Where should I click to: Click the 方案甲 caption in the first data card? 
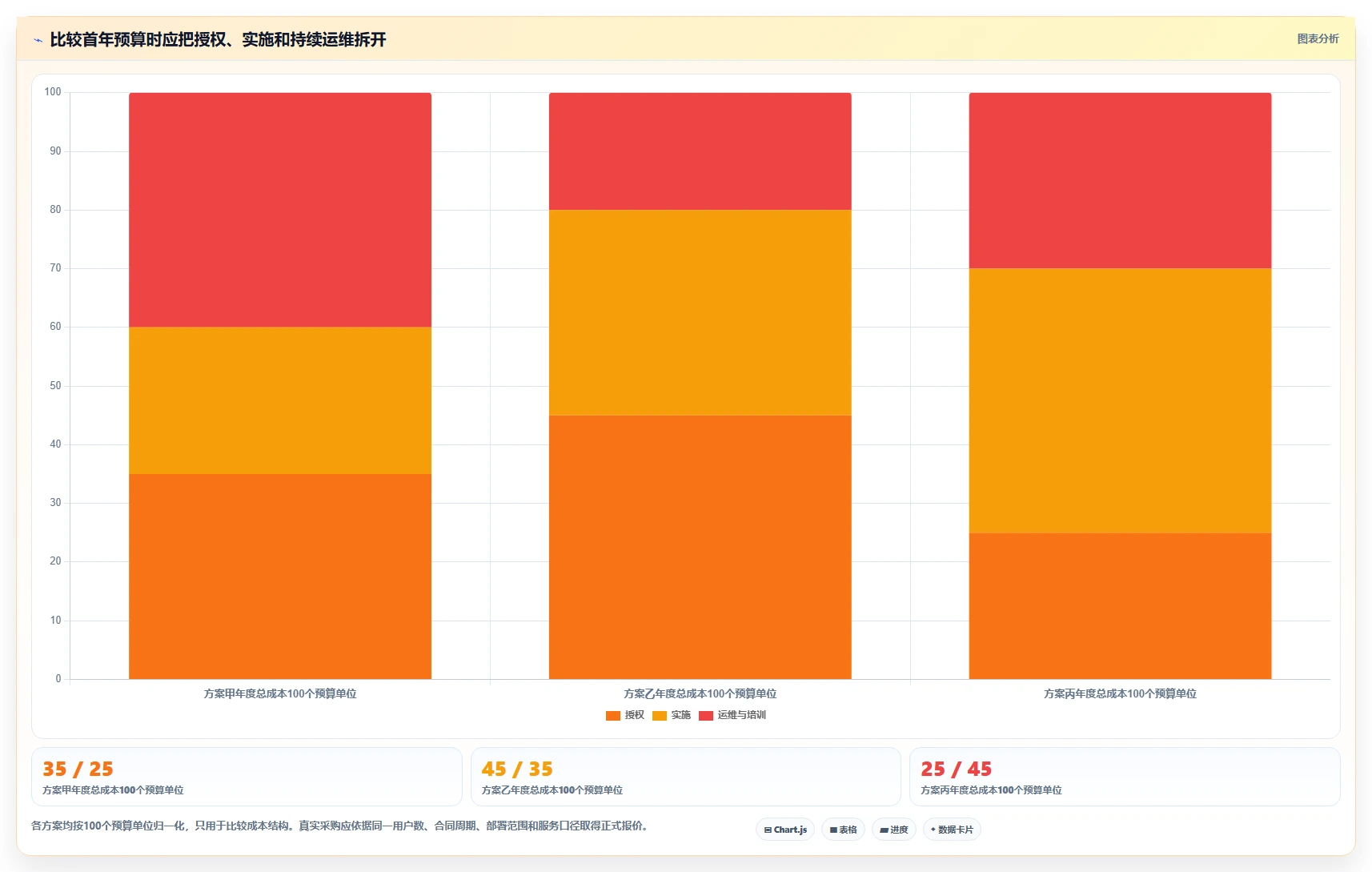(113, 790)
